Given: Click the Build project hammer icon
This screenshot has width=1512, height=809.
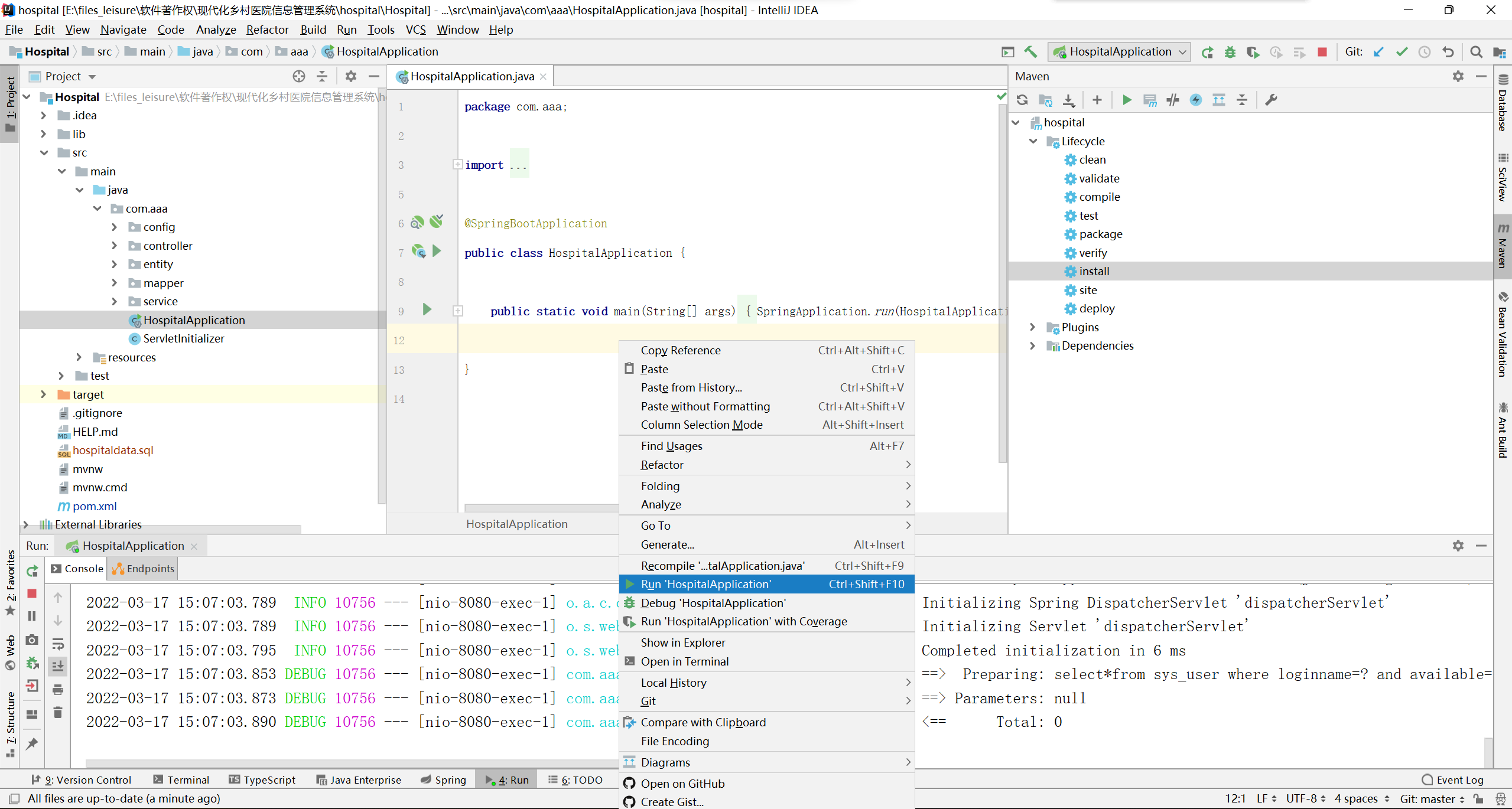Looking at the screenshot, I should click(x=1030, y=52).
